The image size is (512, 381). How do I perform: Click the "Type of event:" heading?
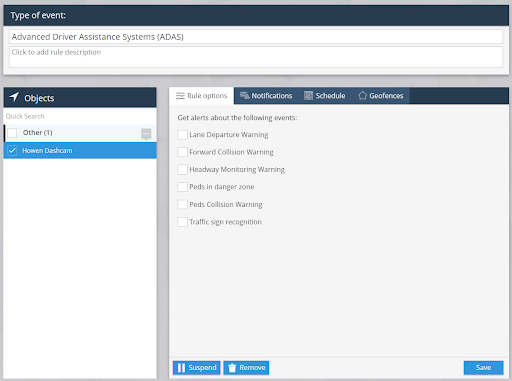coord(38,15)
